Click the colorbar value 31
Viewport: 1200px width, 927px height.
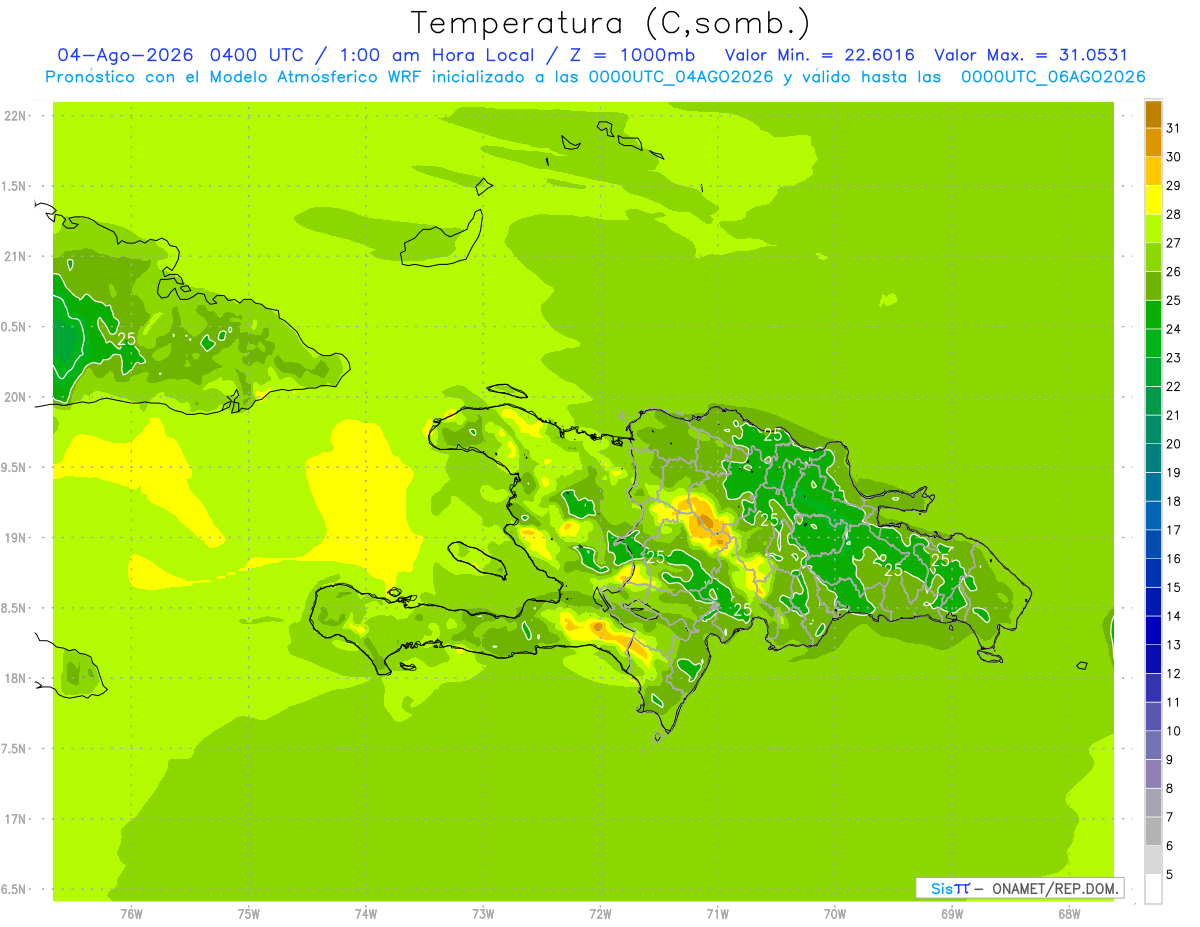[1174, 128]
